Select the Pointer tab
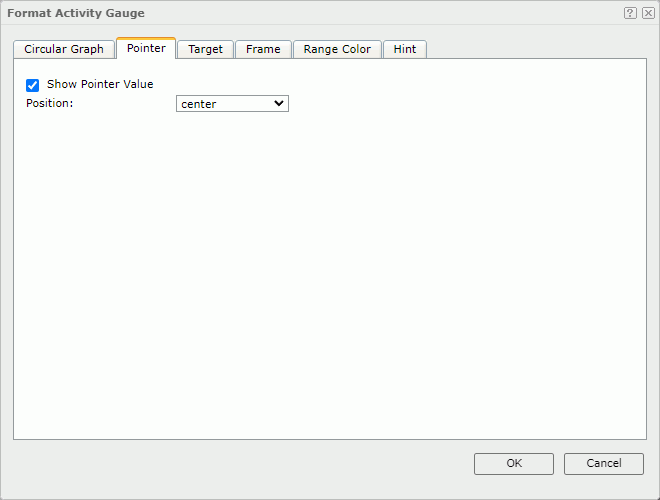660x500 pixels. pos(146,48)
